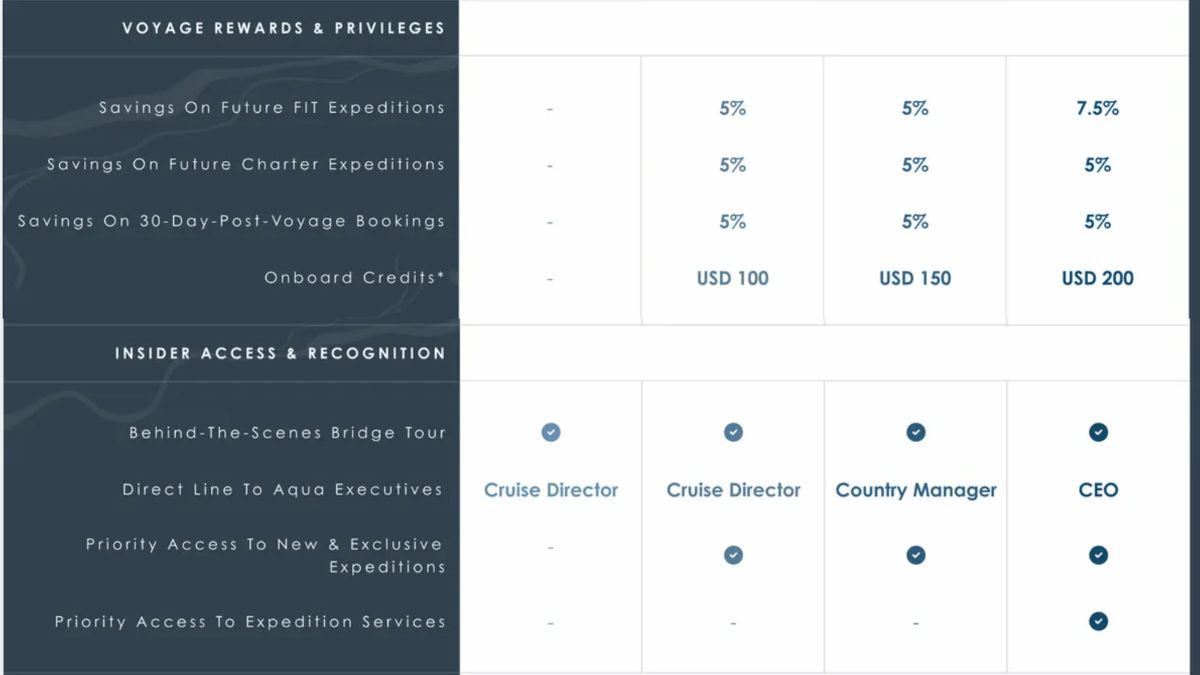Viewport: 1200px width, 675px height.
Task: Click the New & Exclusive Expeditions checkmark below CEO
Action: (x=1098, y=555)
